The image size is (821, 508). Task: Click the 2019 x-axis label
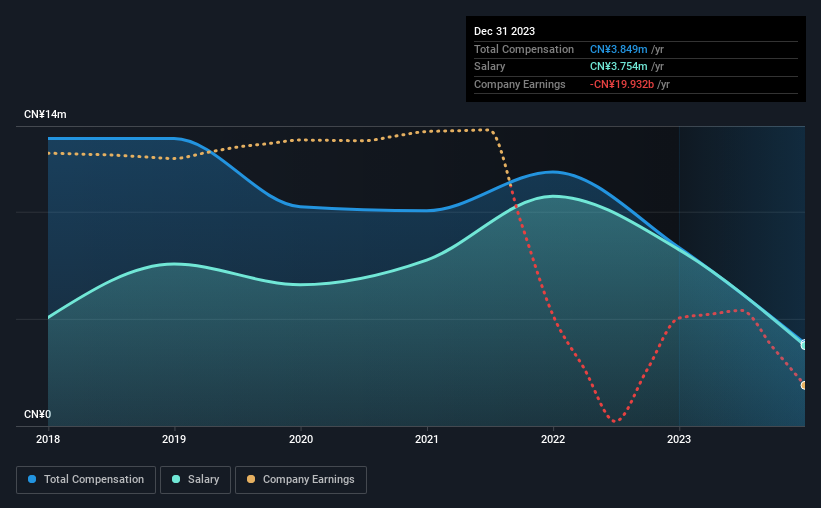pyautogui.click(x=174, y=439)
